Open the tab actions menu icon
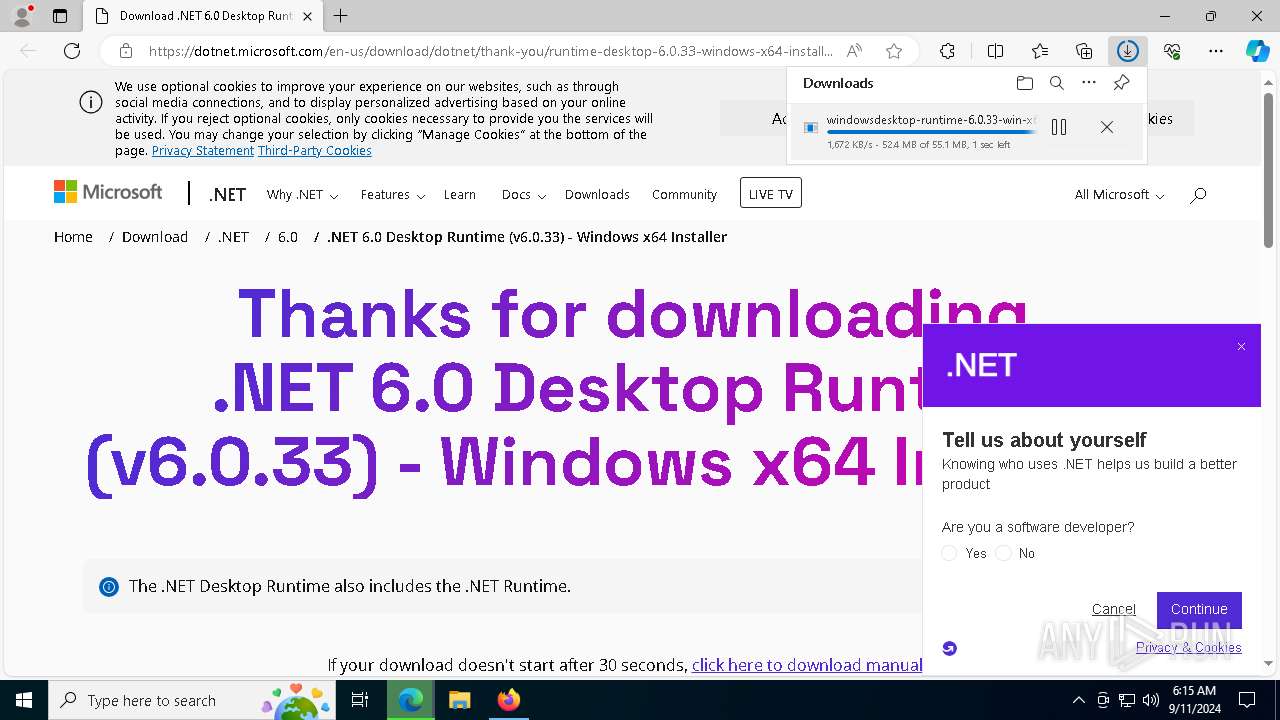The image size is (1280, 720). (60, 16)
